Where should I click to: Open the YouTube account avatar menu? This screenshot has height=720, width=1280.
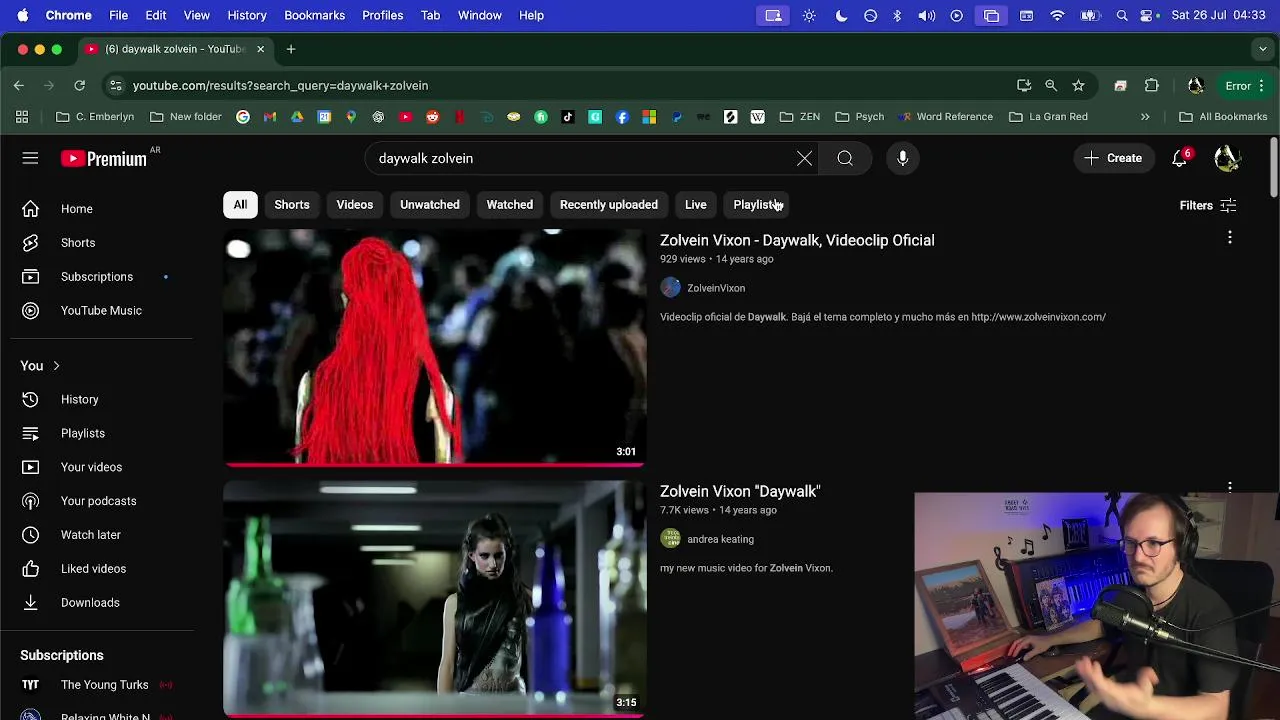[1227, 158]
